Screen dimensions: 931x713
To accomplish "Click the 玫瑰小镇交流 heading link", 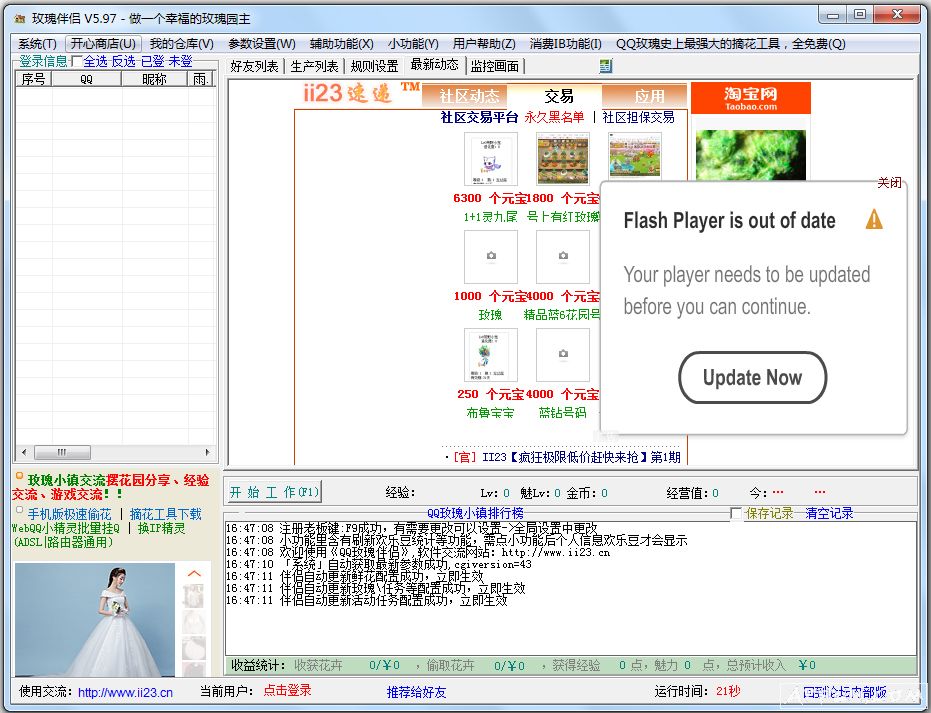I will pyautogui.click(x=66, y=480).
